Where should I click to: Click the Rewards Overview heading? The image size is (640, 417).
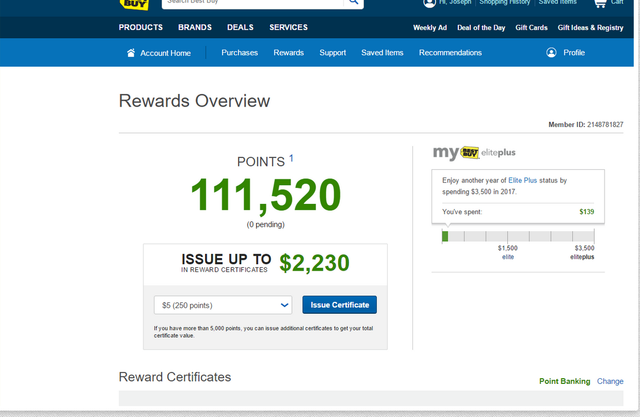(194, 101)
